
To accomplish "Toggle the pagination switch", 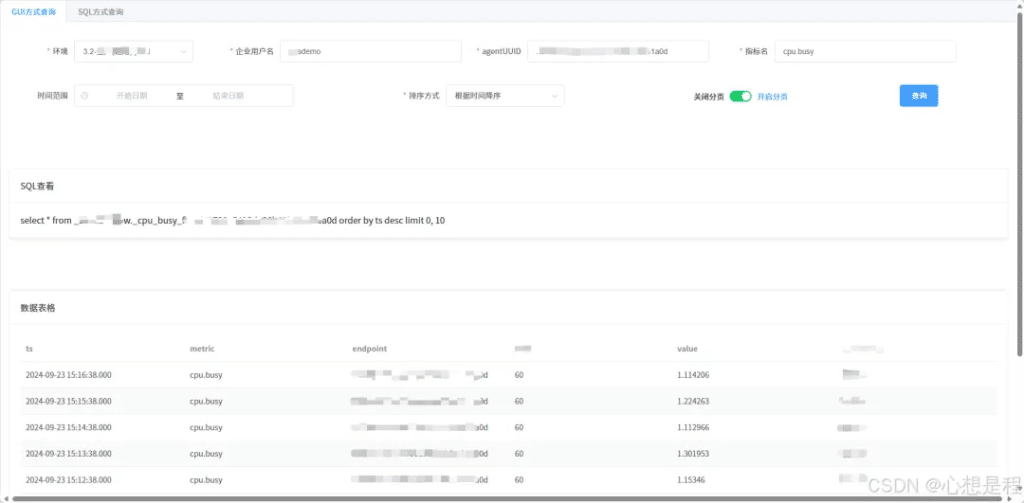I will (740, 96).
